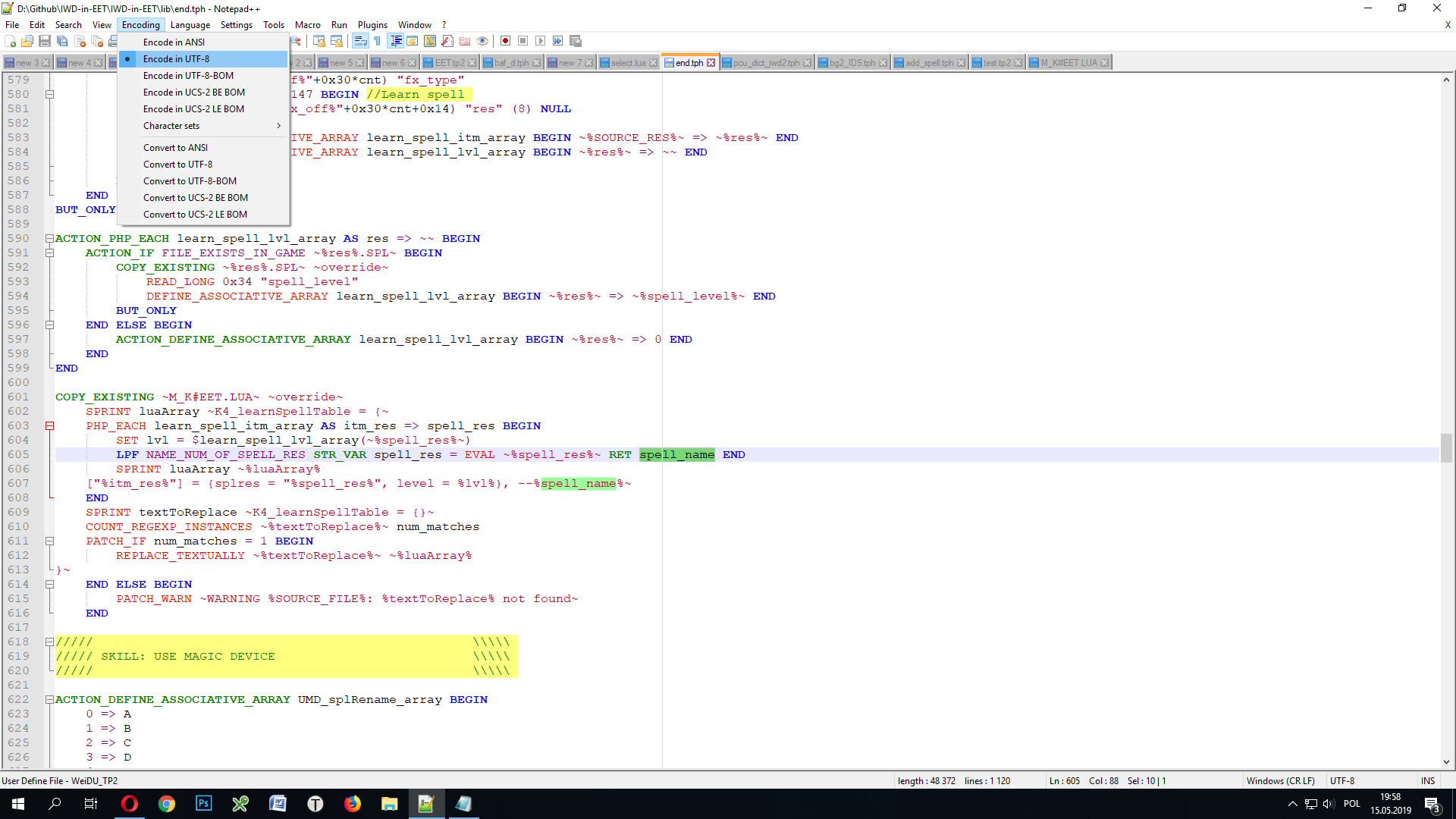
Task: Switch to the pcu_dict_iwd2.tph tab
Action: tap(766, 63)
